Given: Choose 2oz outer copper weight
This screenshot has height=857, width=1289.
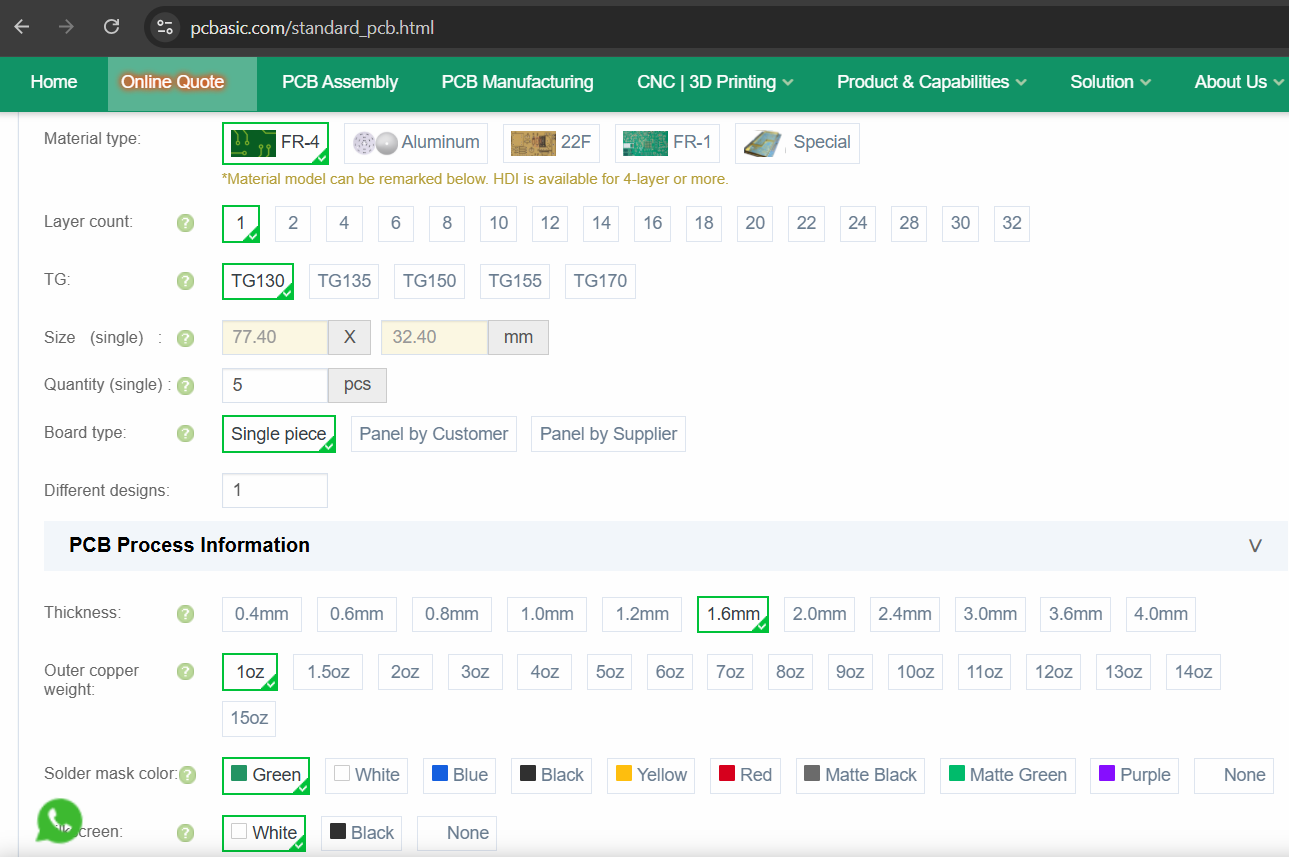Looking at the screenshot, I should click(x=405, y=672).
